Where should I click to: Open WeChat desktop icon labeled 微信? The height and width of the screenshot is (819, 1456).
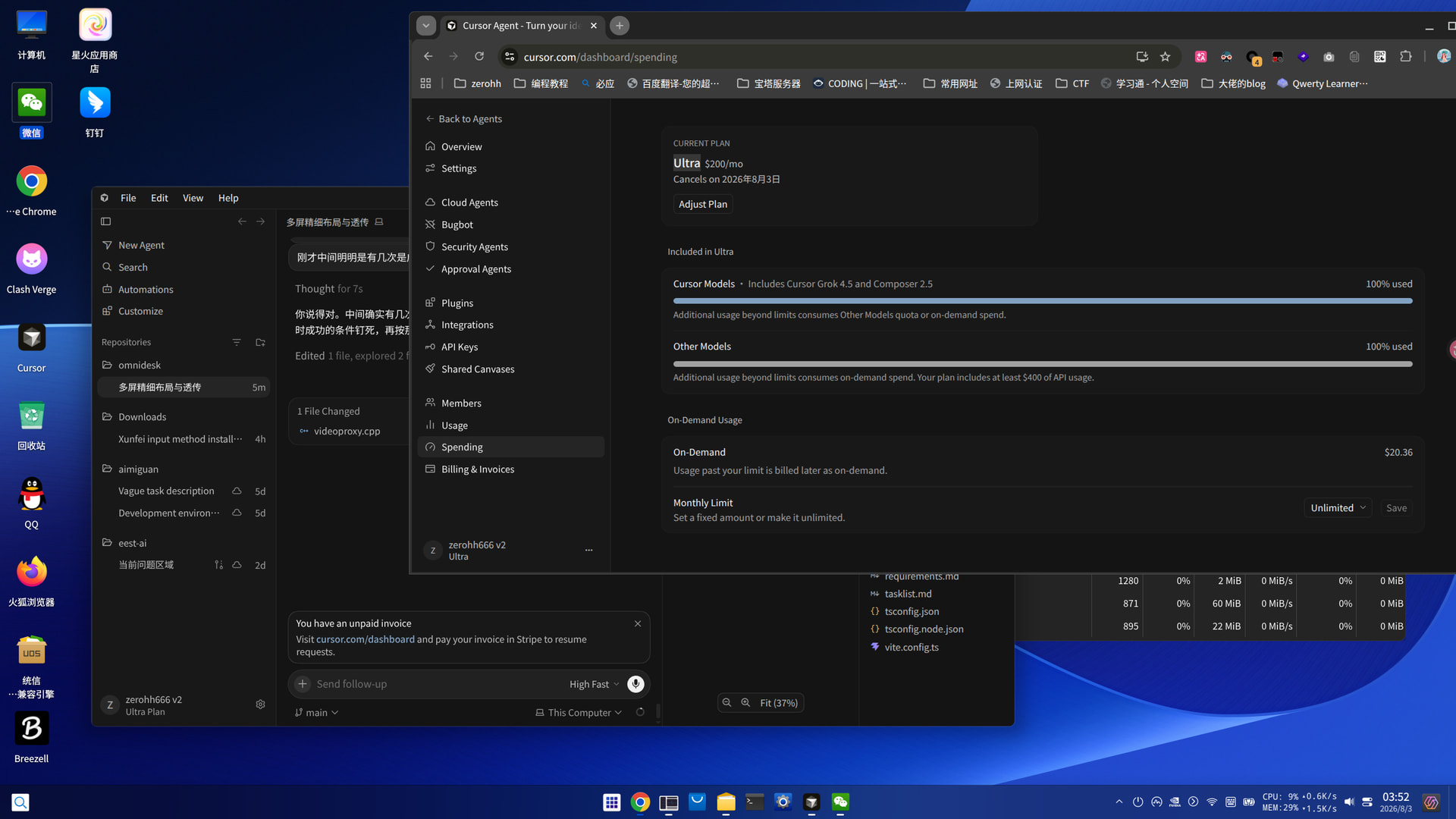(31, 111)
